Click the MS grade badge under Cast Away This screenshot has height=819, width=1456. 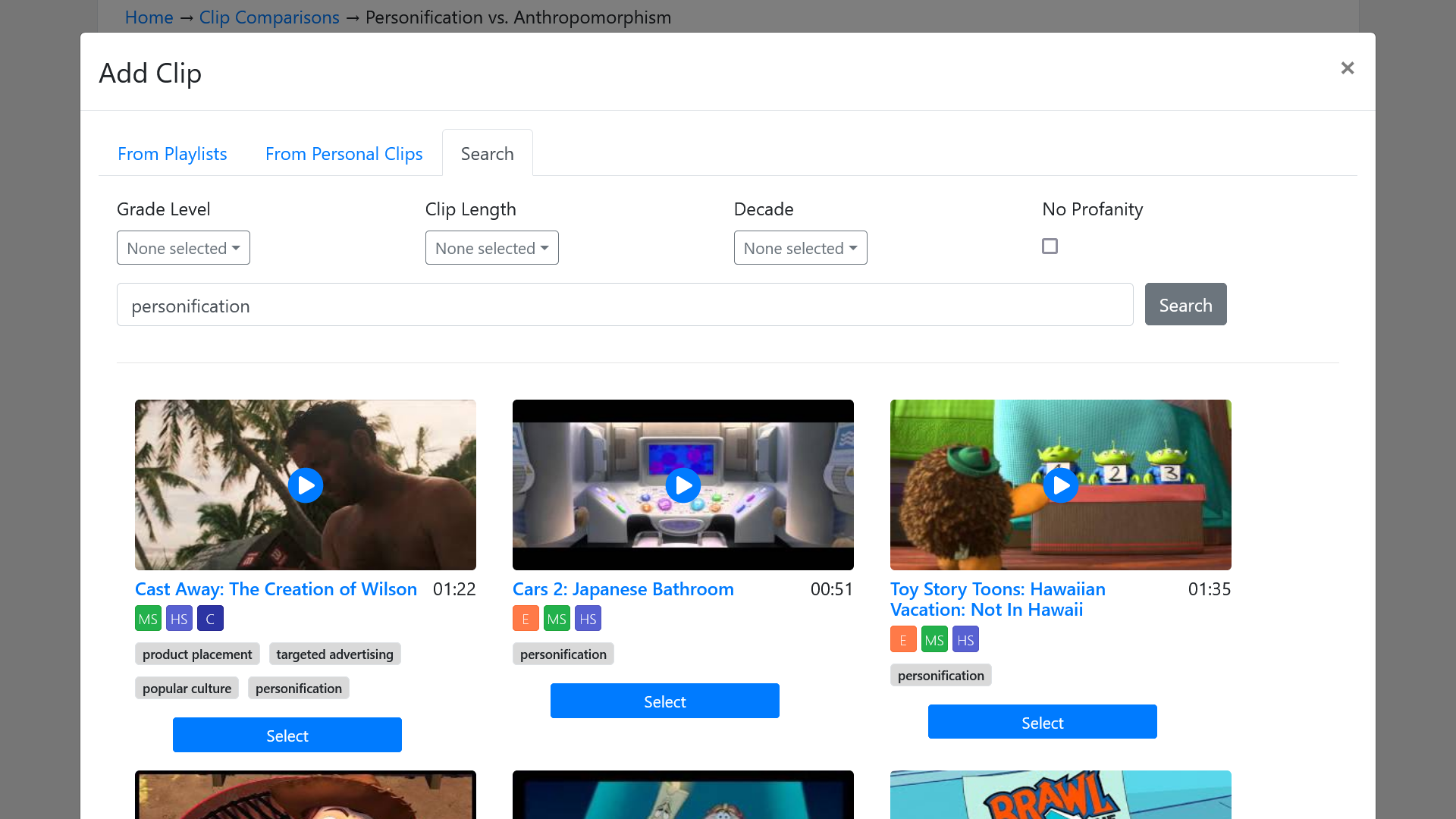click(148, 619)
